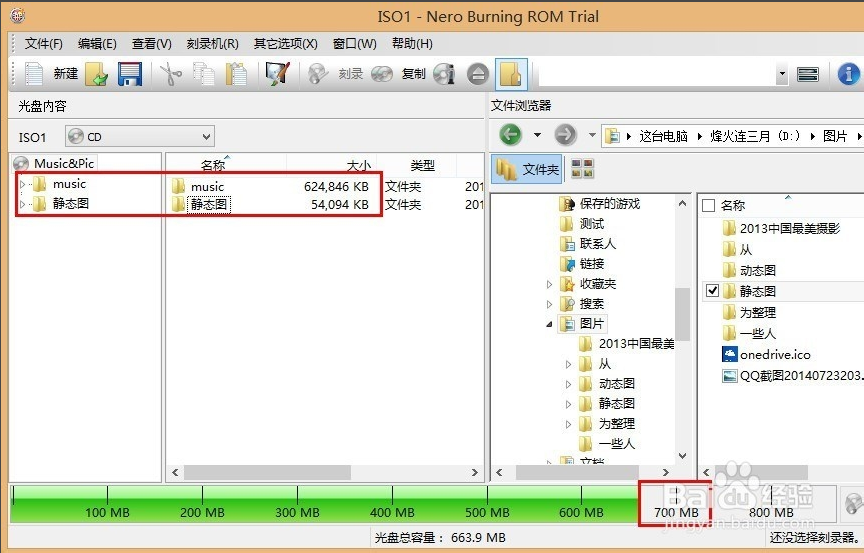864x553 pixels.
Task: Click the 刻录 burn disc icon
Action: coord(318,74)
